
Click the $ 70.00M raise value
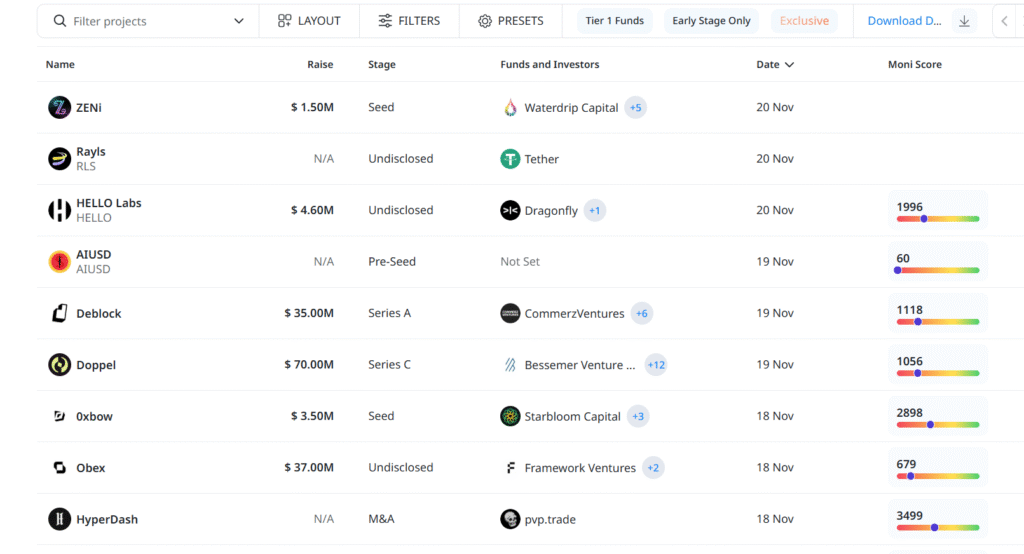point(309,365)
